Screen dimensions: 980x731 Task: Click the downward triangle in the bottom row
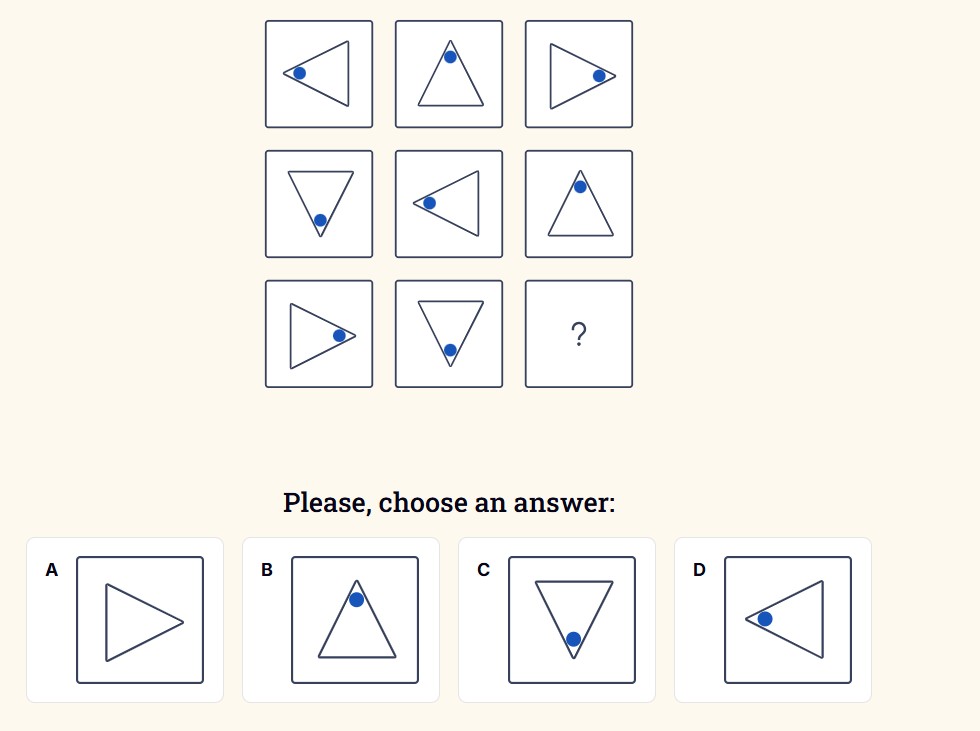pos(448,334)
